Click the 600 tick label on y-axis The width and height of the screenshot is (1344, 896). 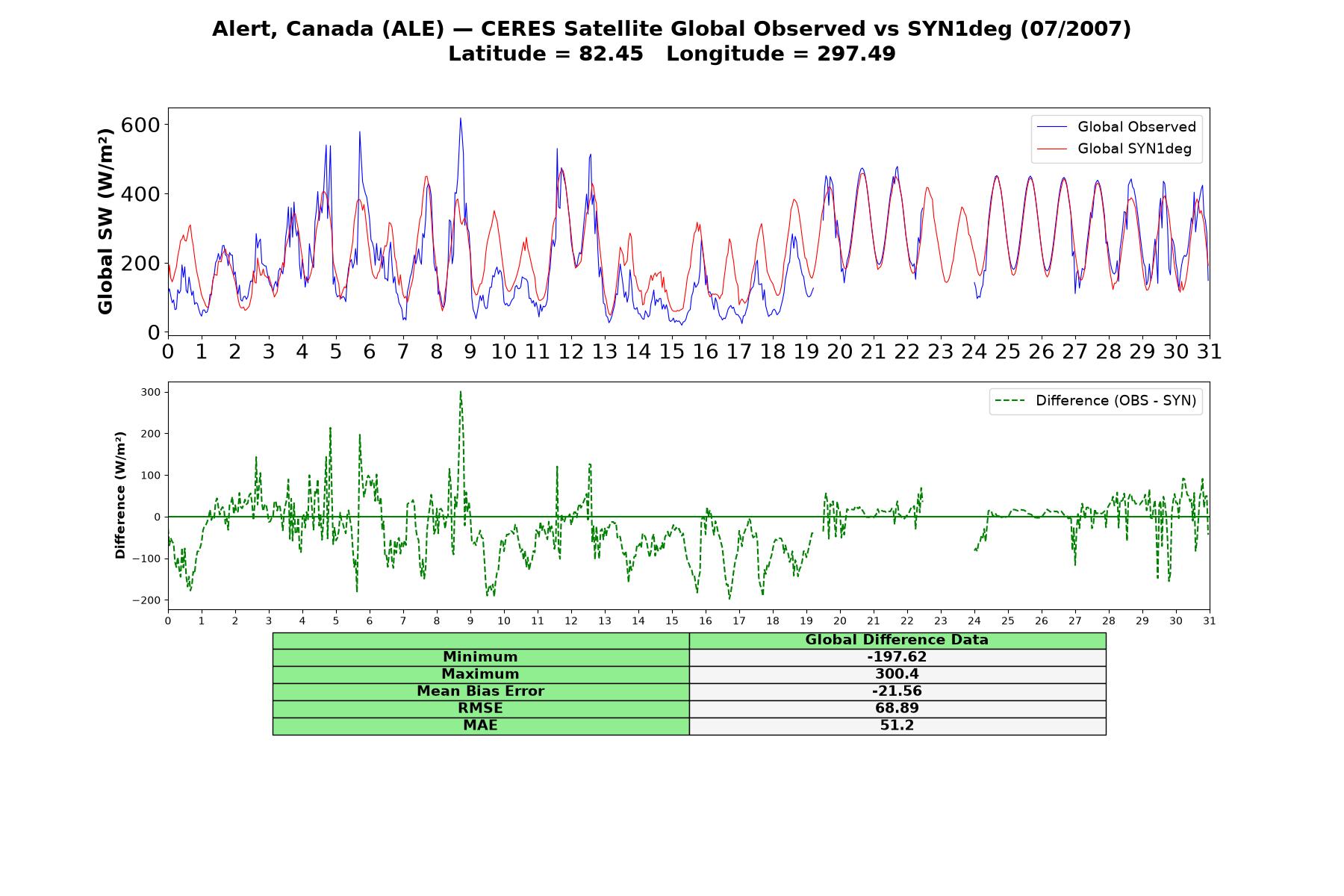pyautogui.click(x=140, y=125)
